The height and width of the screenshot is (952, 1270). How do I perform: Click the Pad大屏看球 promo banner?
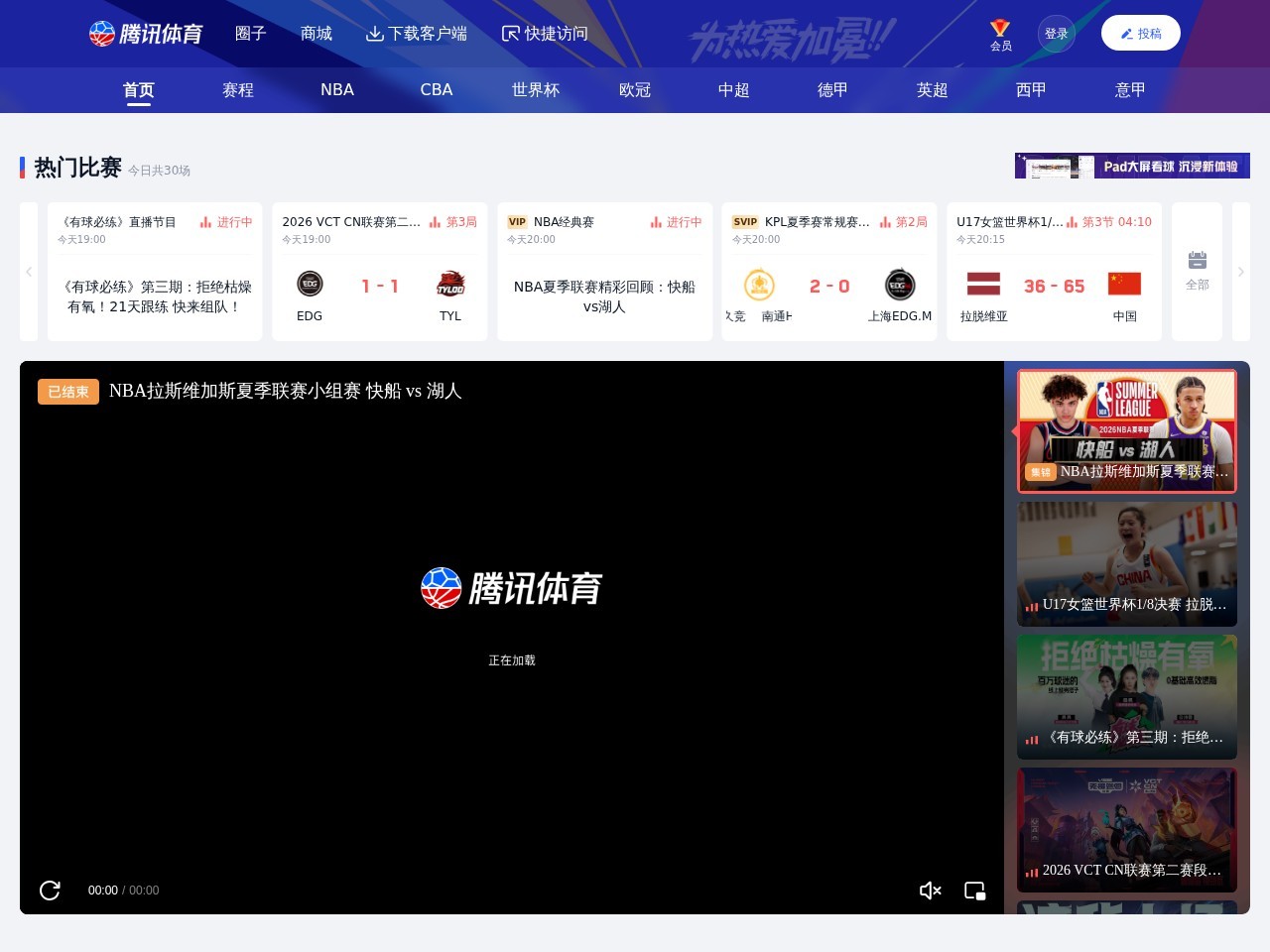tap(1132, 166)
